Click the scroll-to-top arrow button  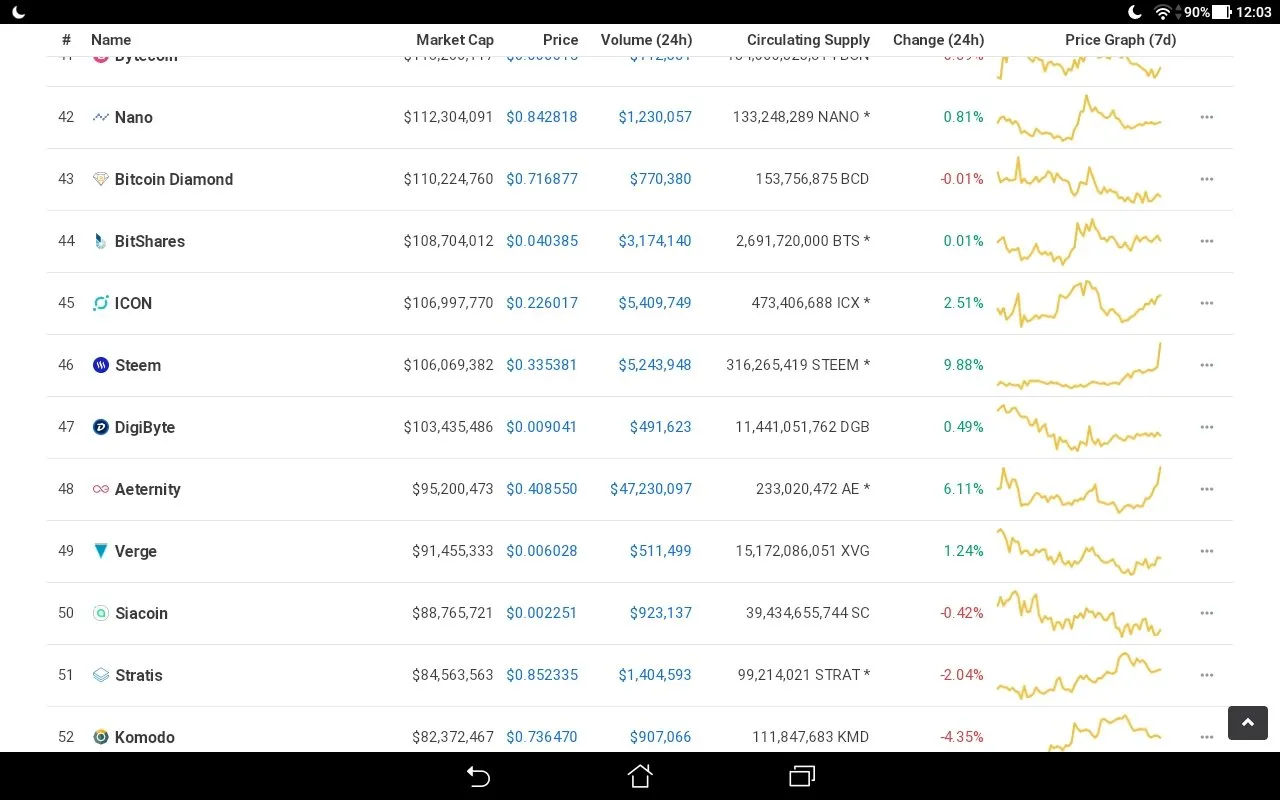[x=1248, y=723]
